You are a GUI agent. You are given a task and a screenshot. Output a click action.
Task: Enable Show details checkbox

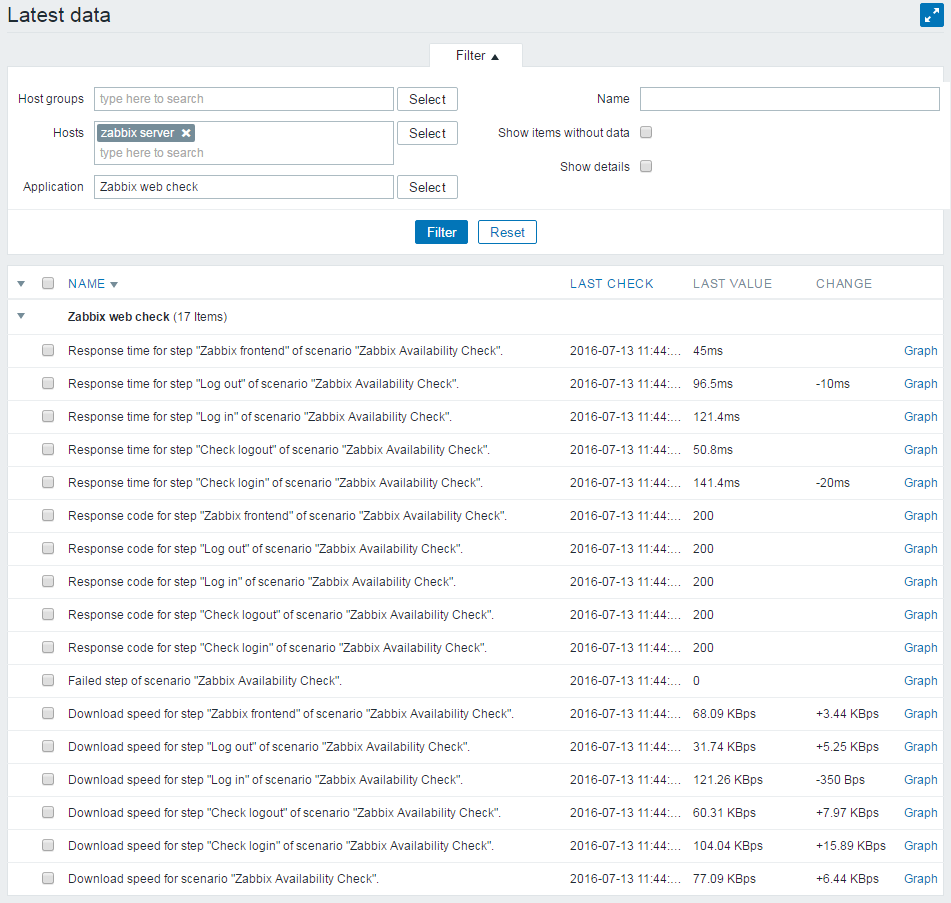646,166
